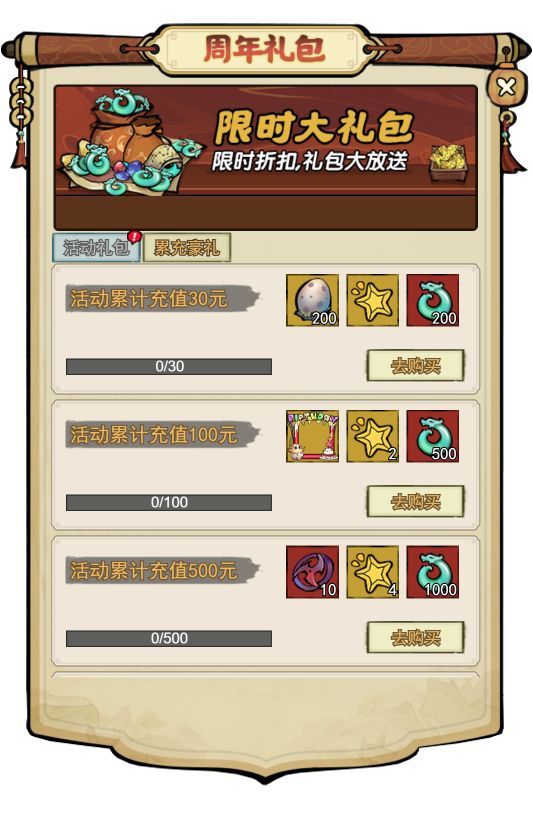
Task: Tap the purple shuriken reward icon
Action: (313, 572)
